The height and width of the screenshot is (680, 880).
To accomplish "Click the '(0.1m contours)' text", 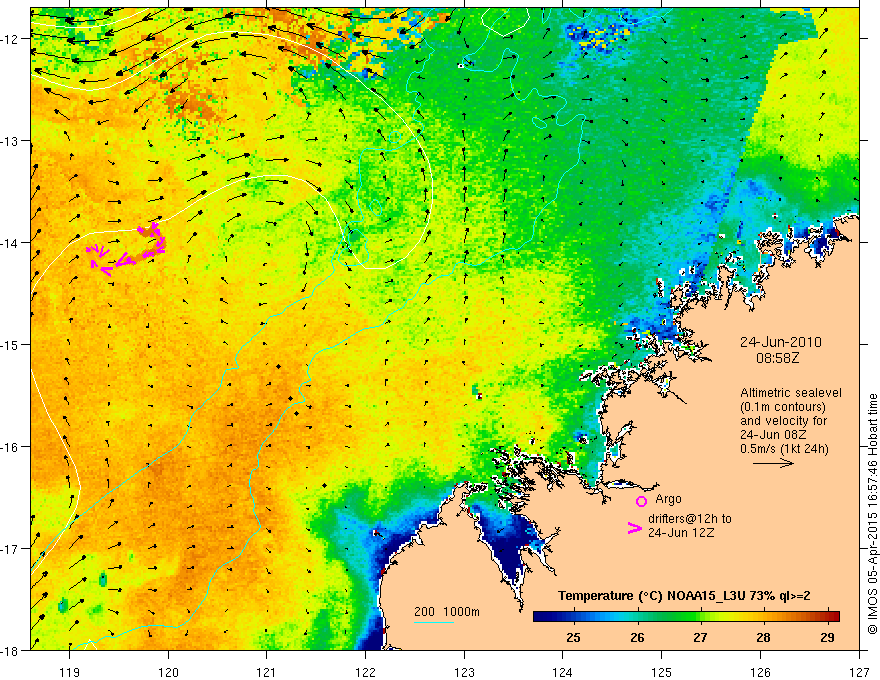I will [783, 407].
